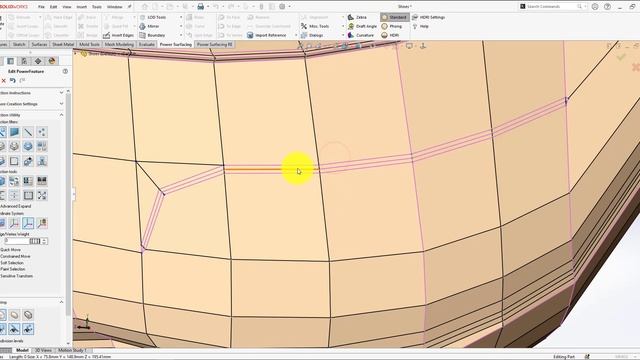The image size is (640, 360).
Task: Click the highlighted coordinate system axes icon
Action: (x=28, y=223)
